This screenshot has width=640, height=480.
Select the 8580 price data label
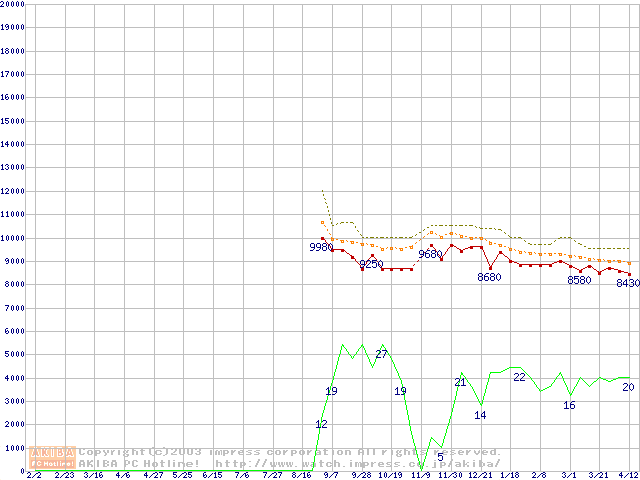pyautogui.click(x=579, y=280)
